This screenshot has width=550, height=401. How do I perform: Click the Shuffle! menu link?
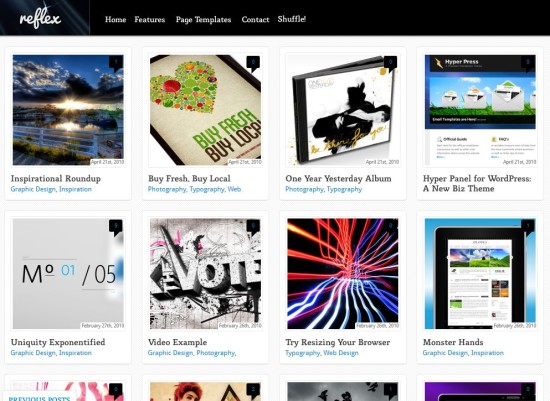(x=291, y=19)
